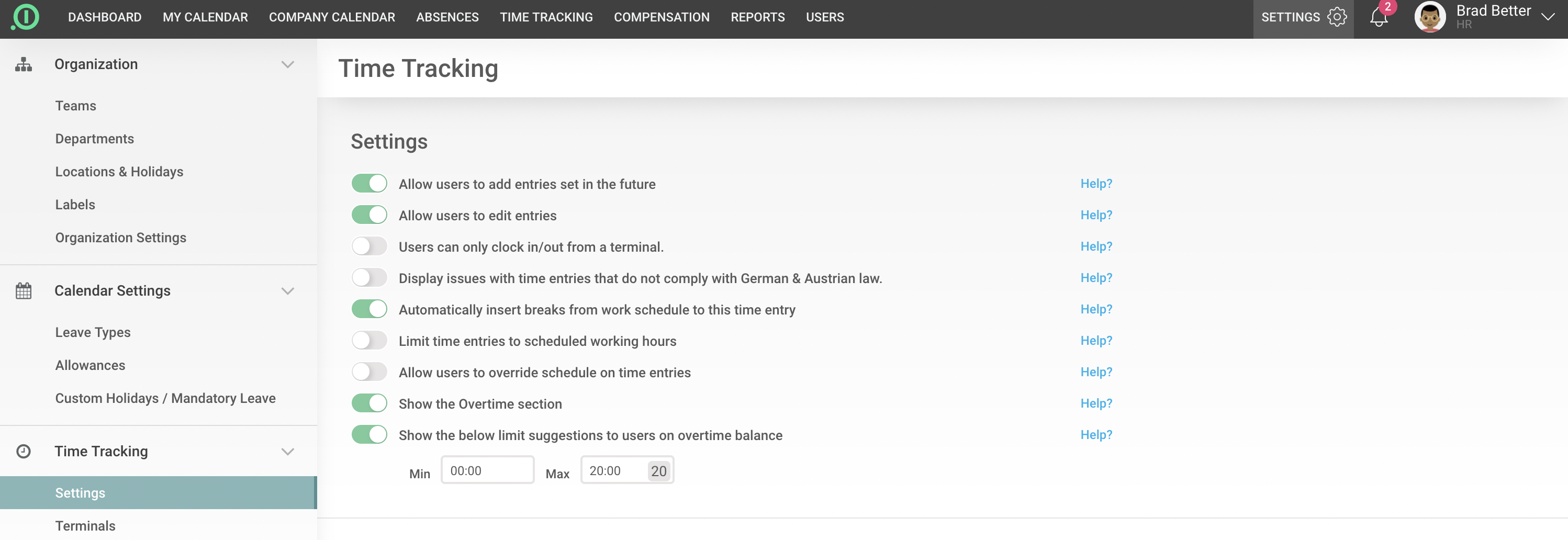Image resolution: width=1568 pixels, height=540 pixels.
Task: Open the notifications bell icon
Action: tap(1378, 18)
